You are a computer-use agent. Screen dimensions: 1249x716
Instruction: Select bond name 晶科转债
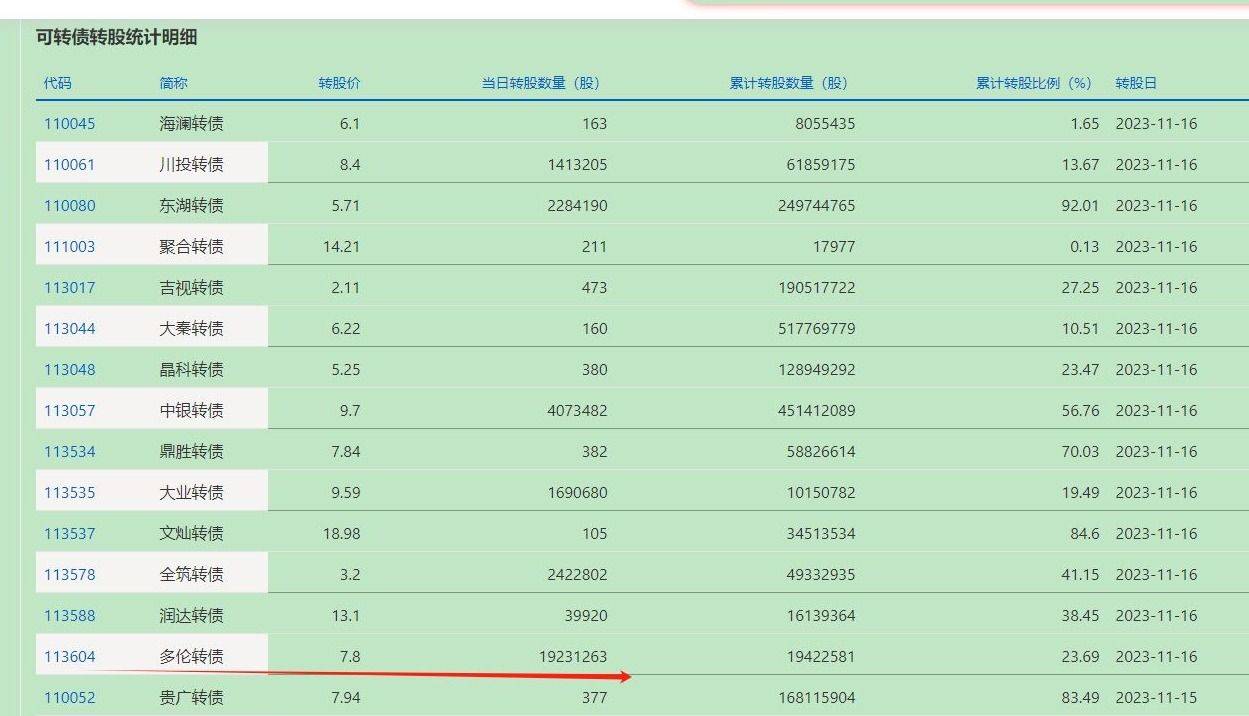click(x=191, y=370)
